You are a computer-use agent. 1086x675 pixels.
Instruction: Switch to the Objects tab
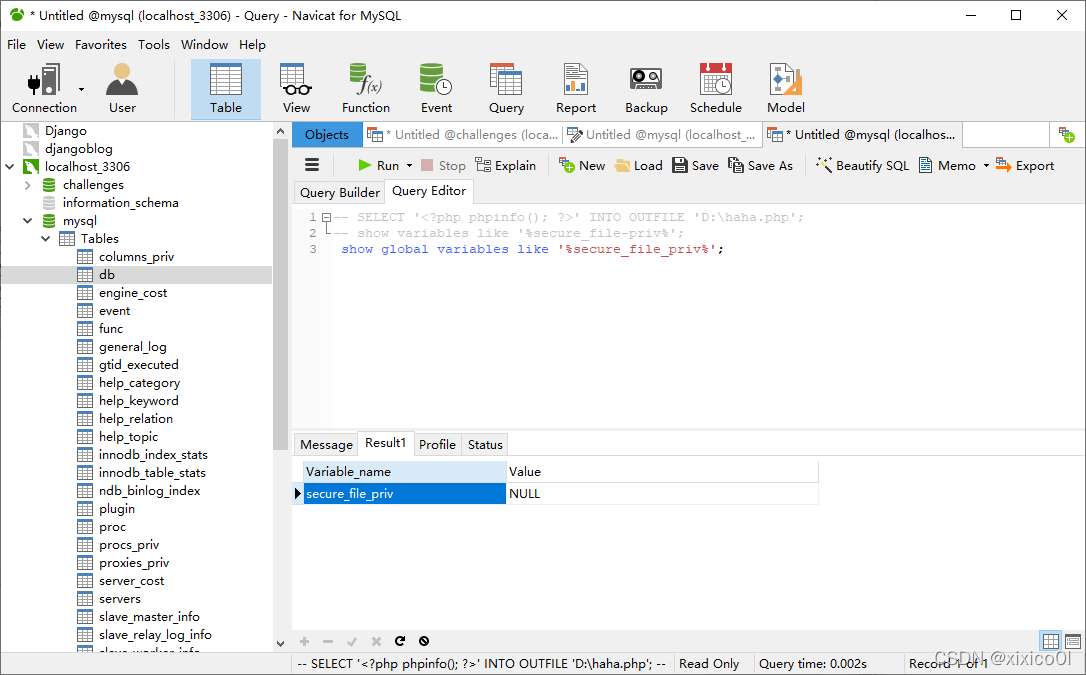pos(327,135)
